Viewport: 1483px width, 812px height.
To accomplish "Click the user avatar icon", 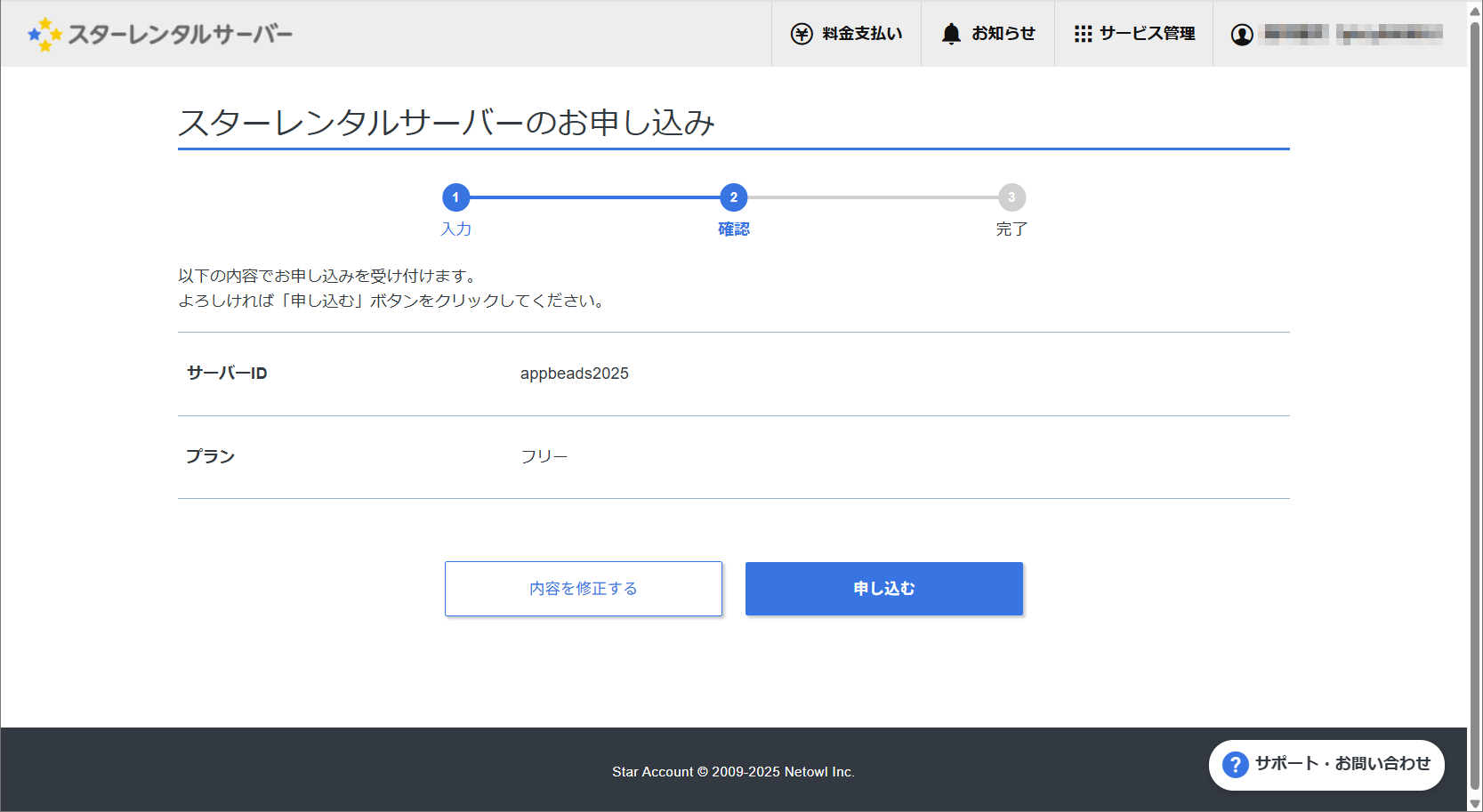I will (x=1242, y=35).
